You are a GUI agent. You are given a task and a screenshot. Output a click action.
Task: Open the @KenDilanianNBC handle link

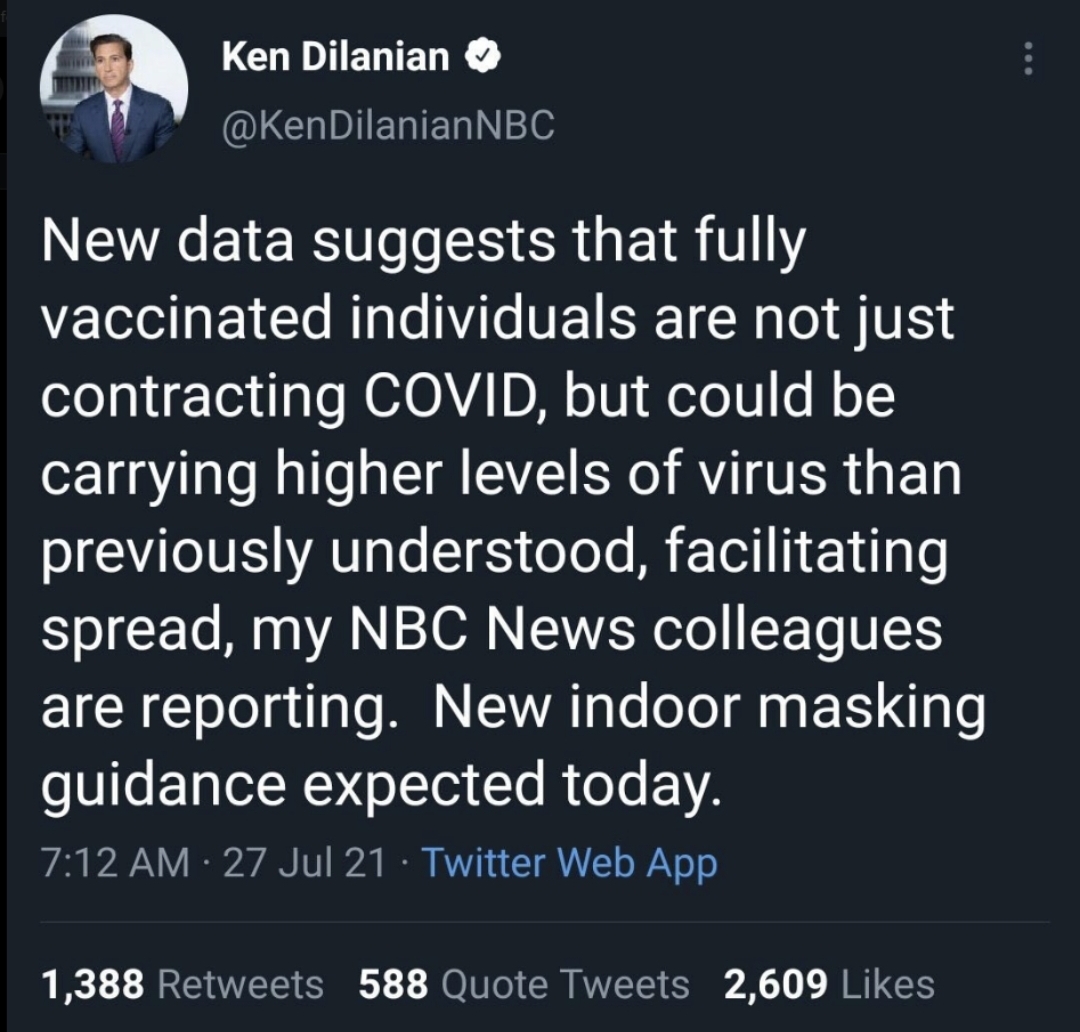tap(387, 127)
